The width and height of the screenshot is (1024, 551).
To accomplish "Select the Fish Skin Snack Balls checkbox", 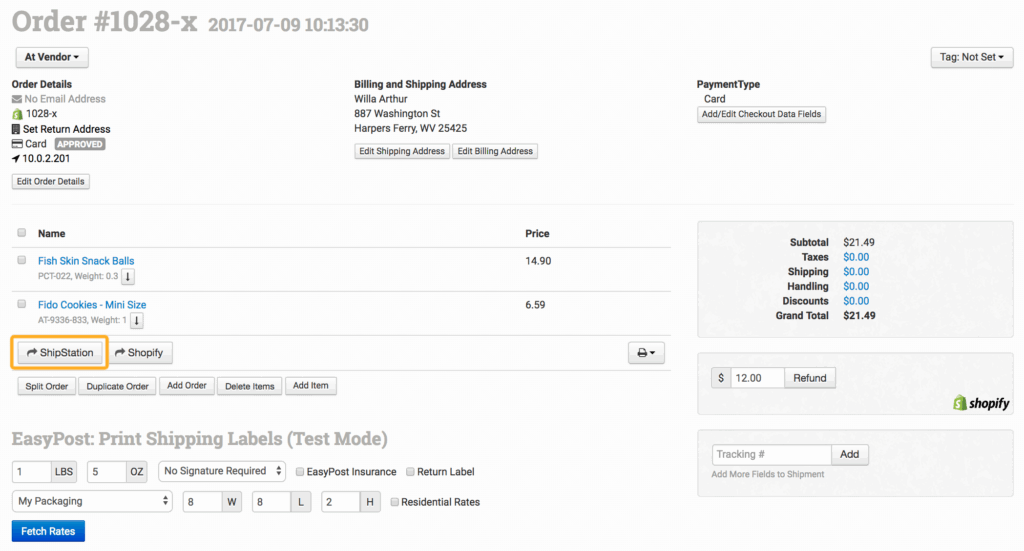I will click(22, 260).
